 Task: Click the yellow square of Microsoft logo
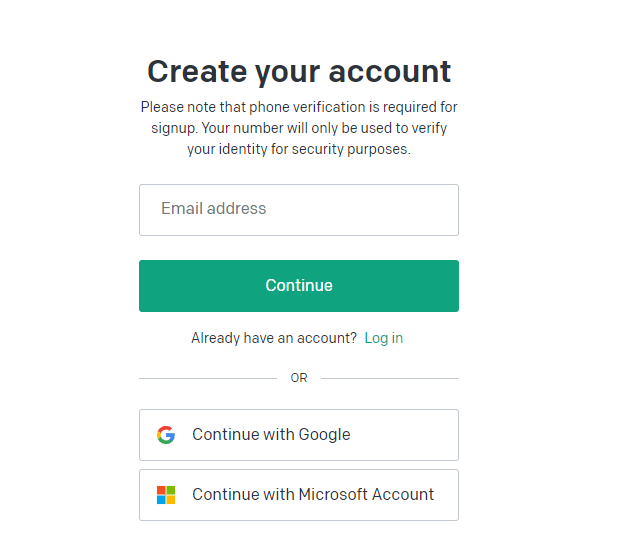171,500
